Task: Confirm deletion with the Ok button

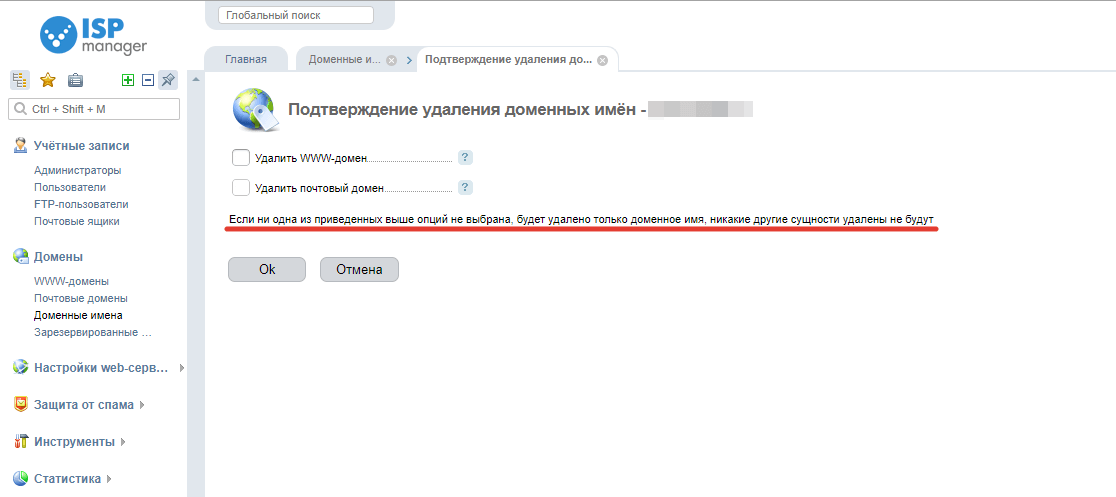Action: tap(267, 269)
